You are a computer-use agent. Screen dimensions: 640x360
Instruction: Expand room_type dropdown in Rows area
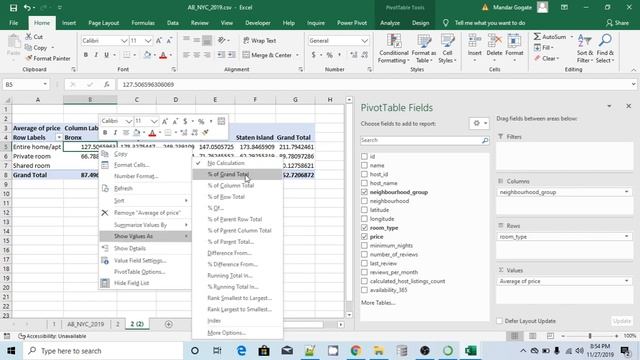[627, 236]
